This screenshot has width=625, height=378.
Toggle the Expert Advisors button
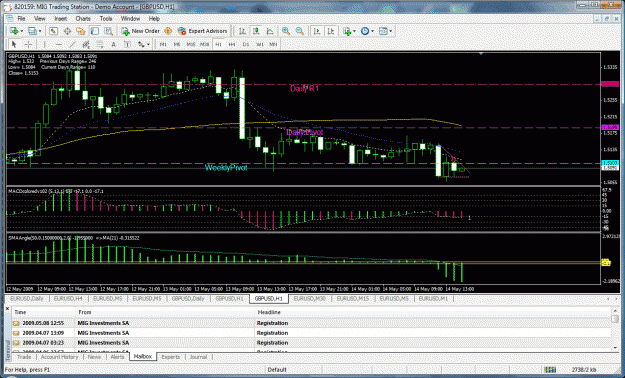click(x=202, y=31)
